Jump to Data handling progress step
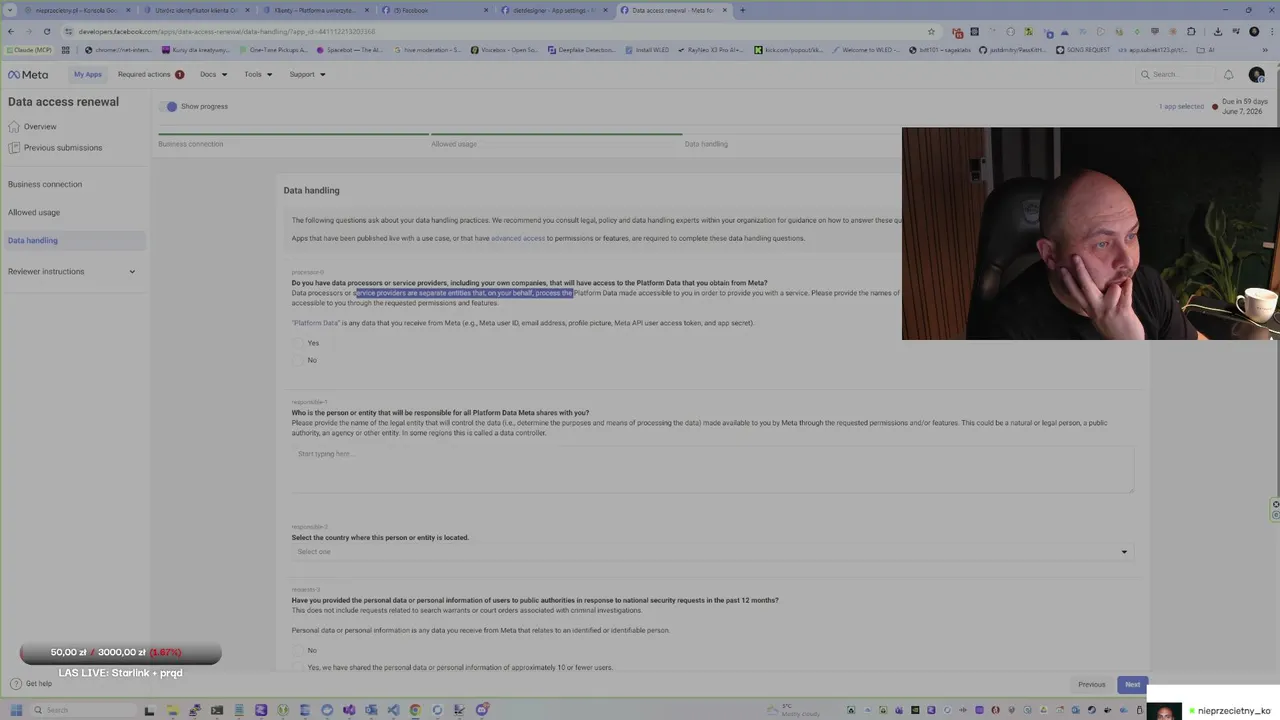 706,144
